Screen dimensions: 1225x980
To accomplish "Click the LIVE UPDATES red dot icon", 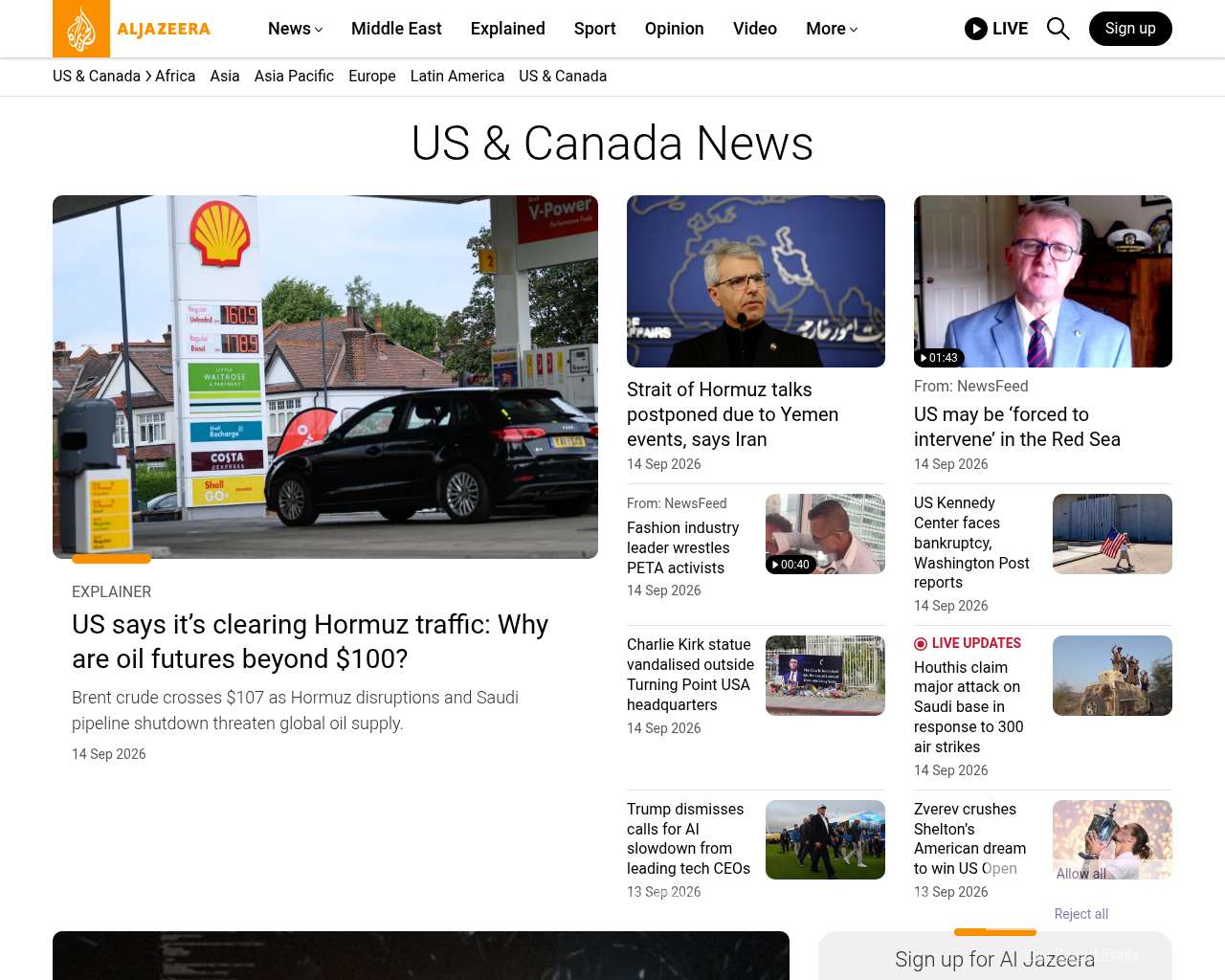I will [x=921, y=644].
